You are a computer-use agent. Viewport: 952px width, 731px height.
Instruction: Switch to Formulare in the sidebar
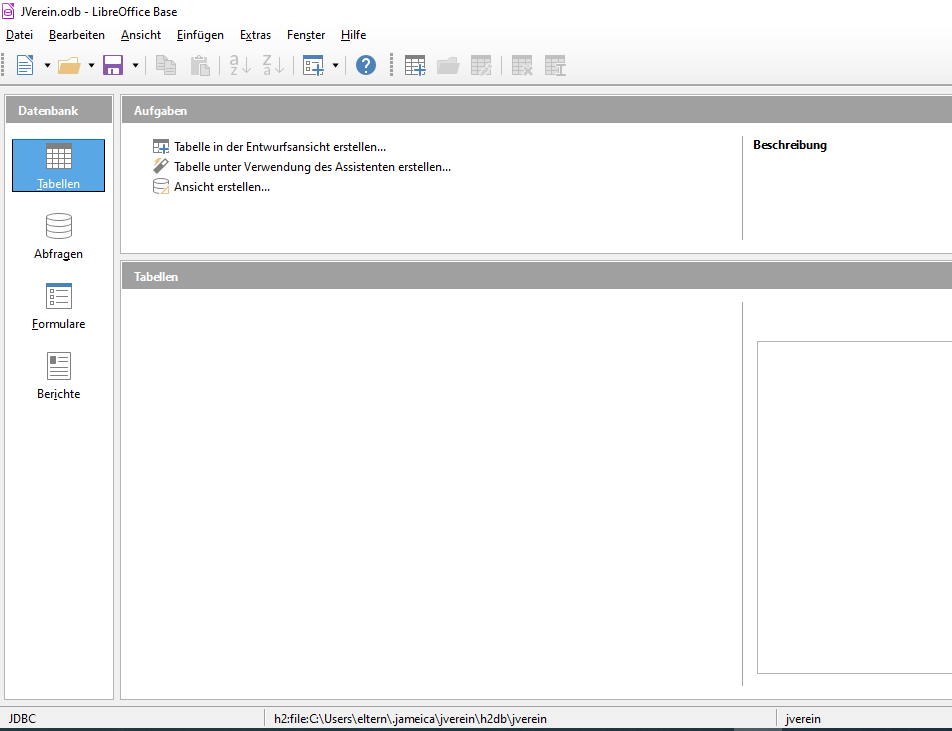click(58, 306)
